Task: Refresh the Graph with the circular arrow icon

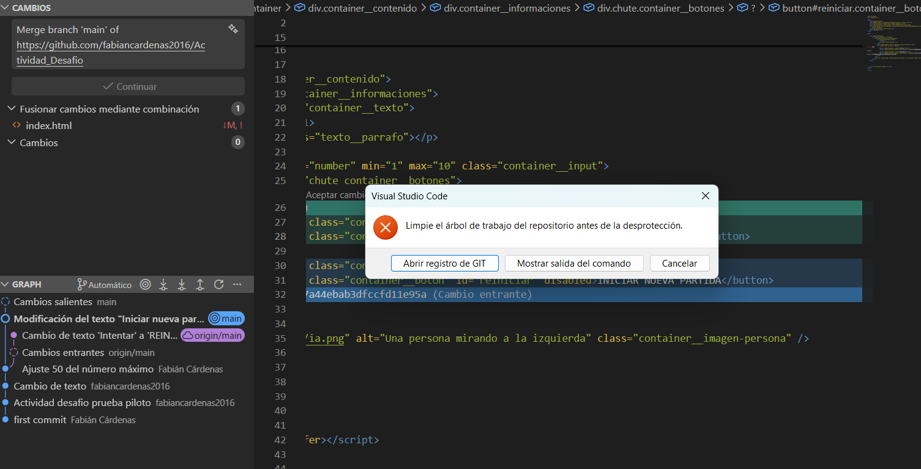Action: [219, 284]
